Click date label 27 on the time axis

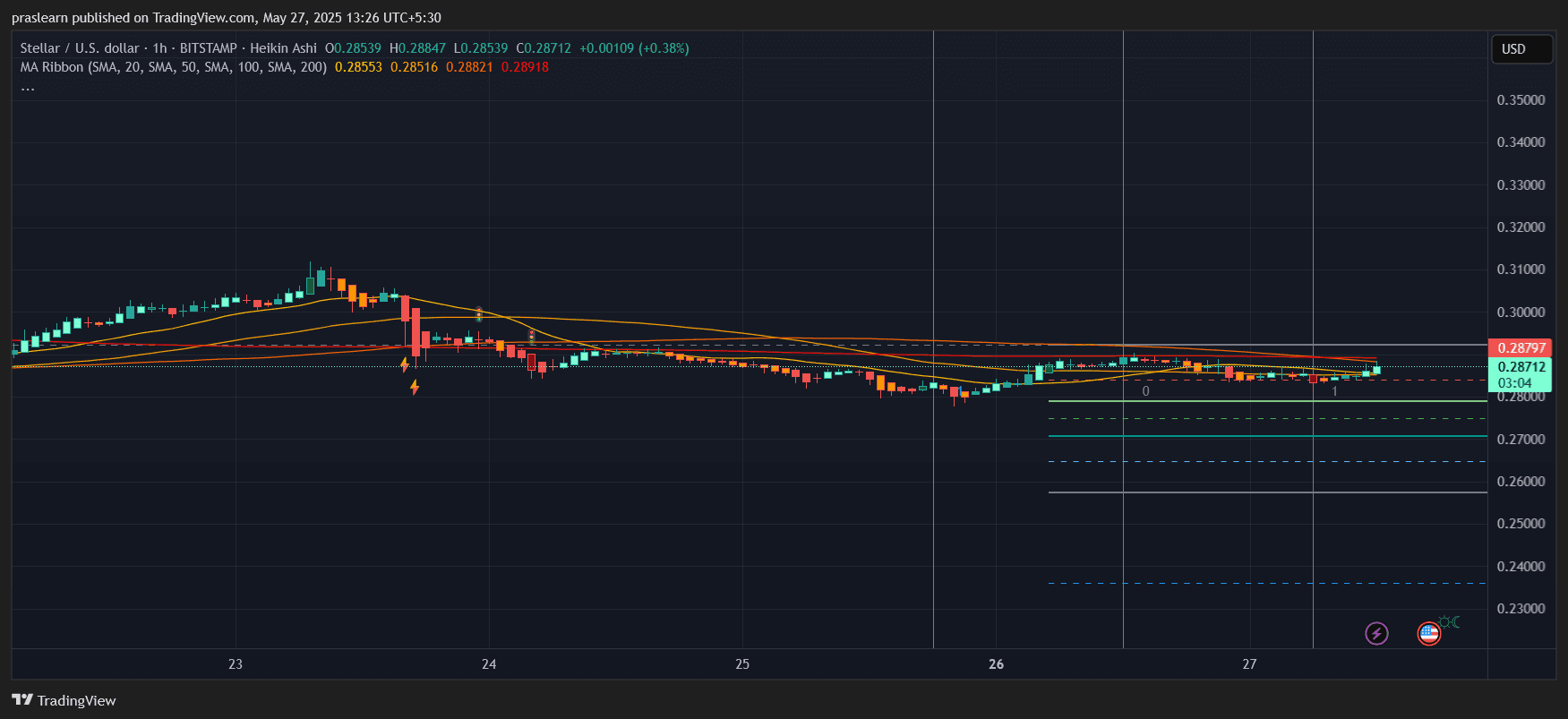pyautogui.click(x=1249, y=664)
